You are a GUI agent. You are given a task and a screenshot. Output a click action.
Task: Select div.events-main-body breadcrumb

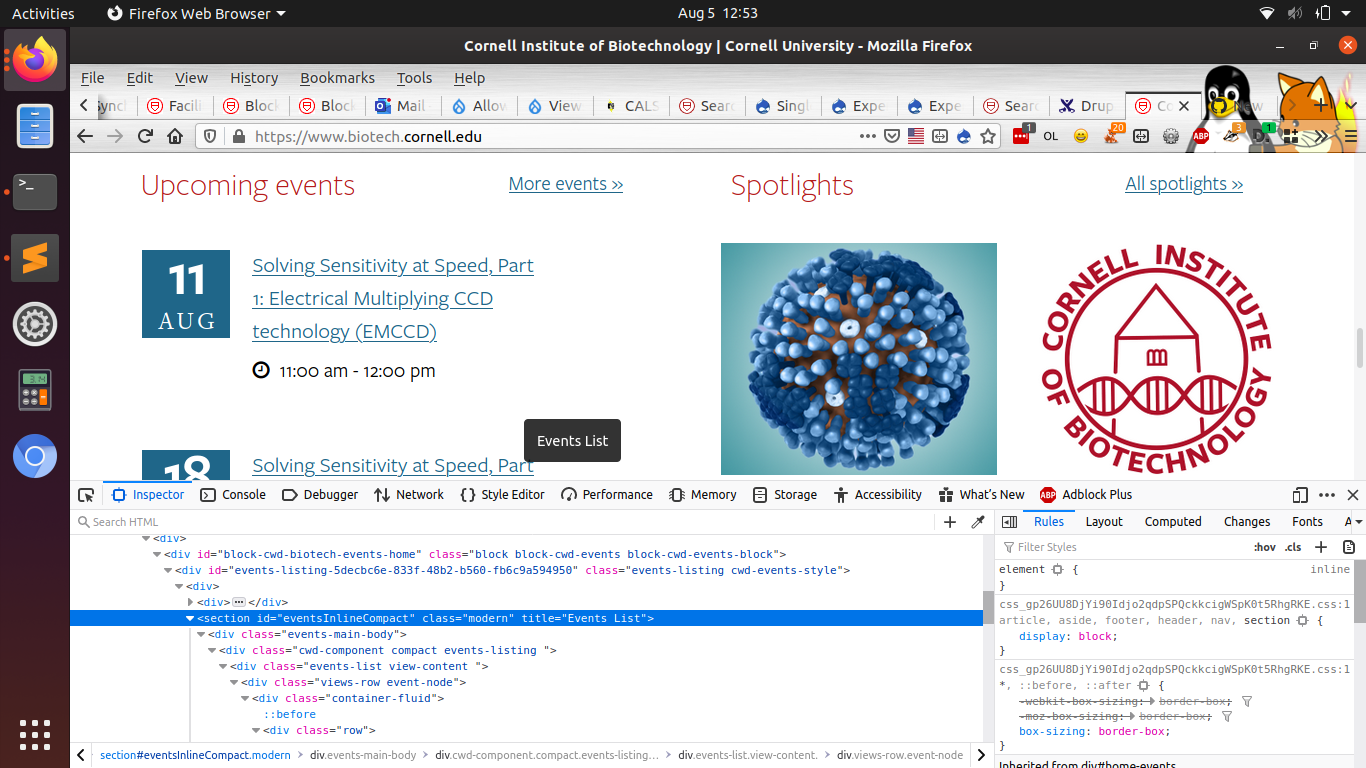pyautogui.click(x=363, y=755)
